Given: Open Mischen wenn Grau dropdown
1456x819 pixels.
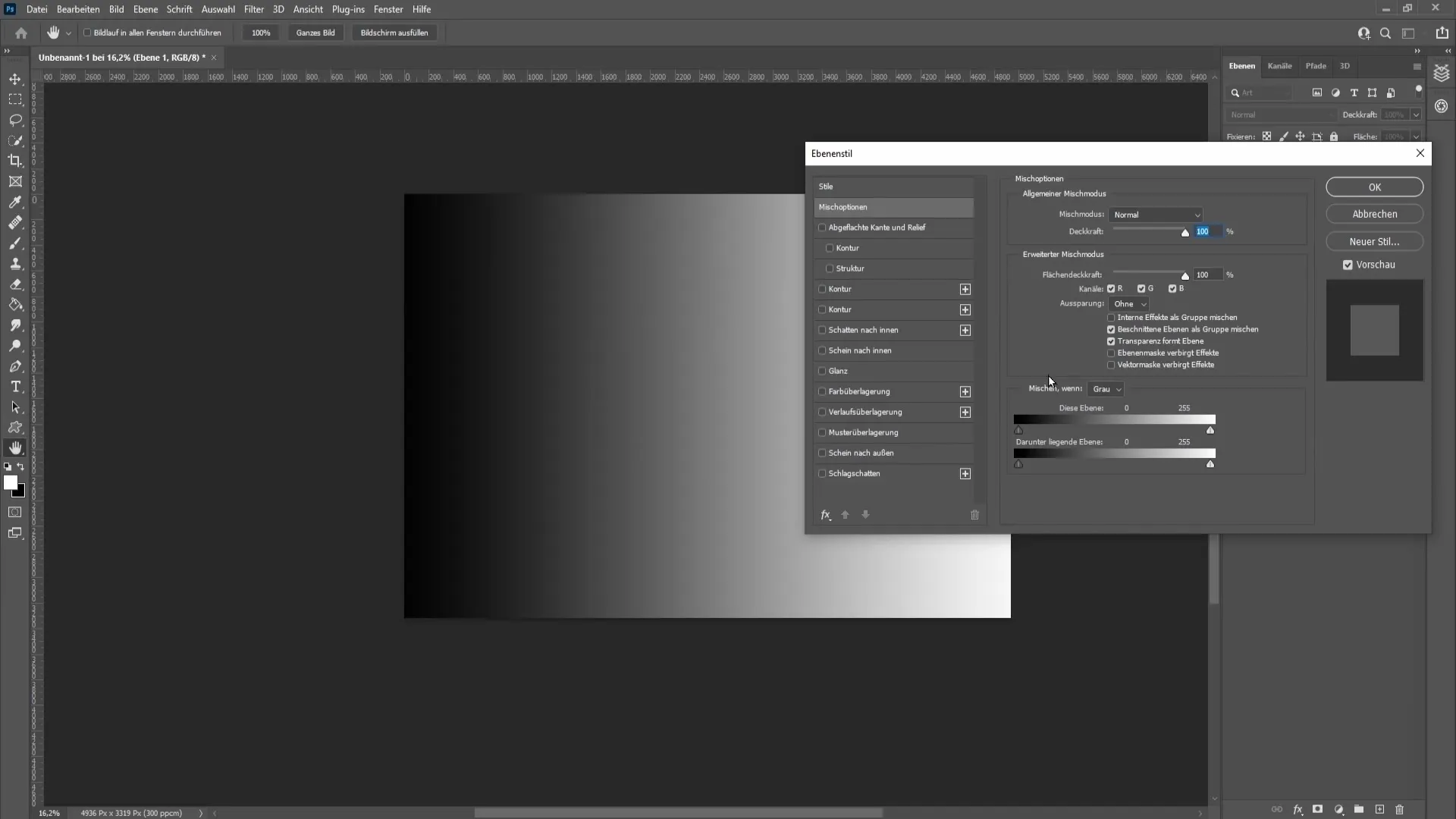Looking at the screenshot, I should pyautogui.click(x=1106, y=389).
